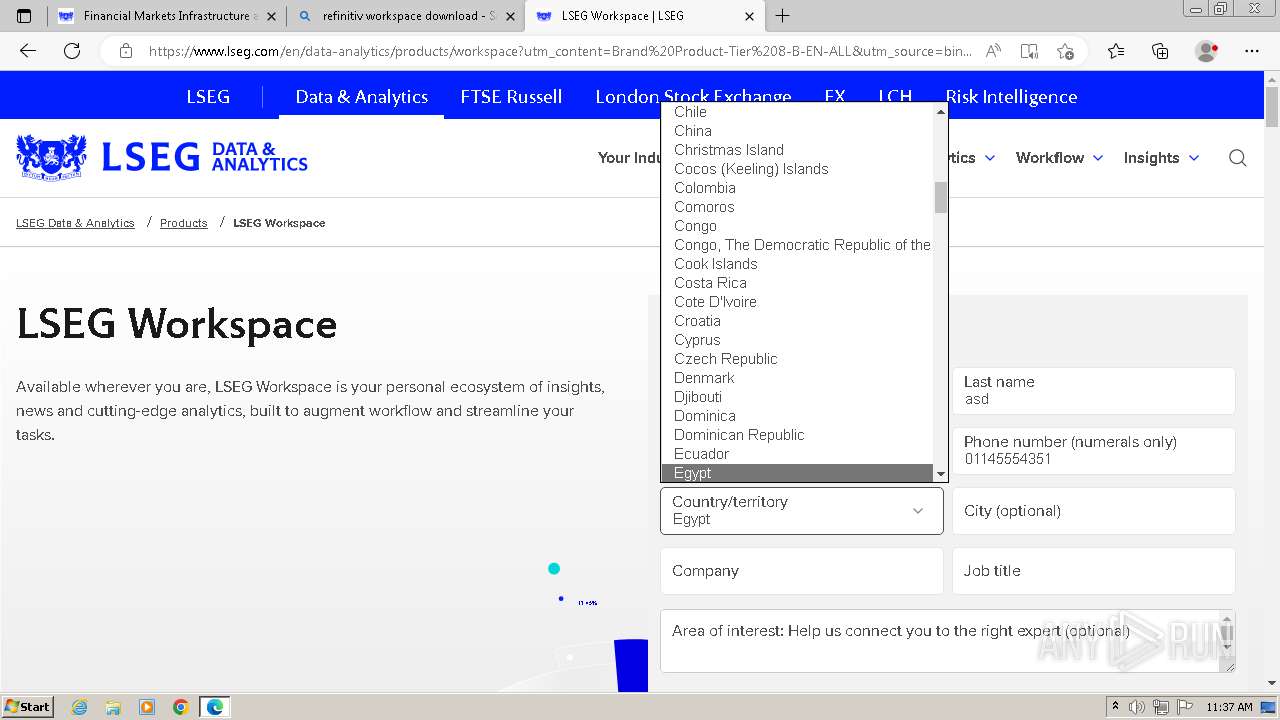The width and height of the screenshot is (1280, 720).
Task: Expand the Workflow dropdown menu
Action: coord(1059,158)
